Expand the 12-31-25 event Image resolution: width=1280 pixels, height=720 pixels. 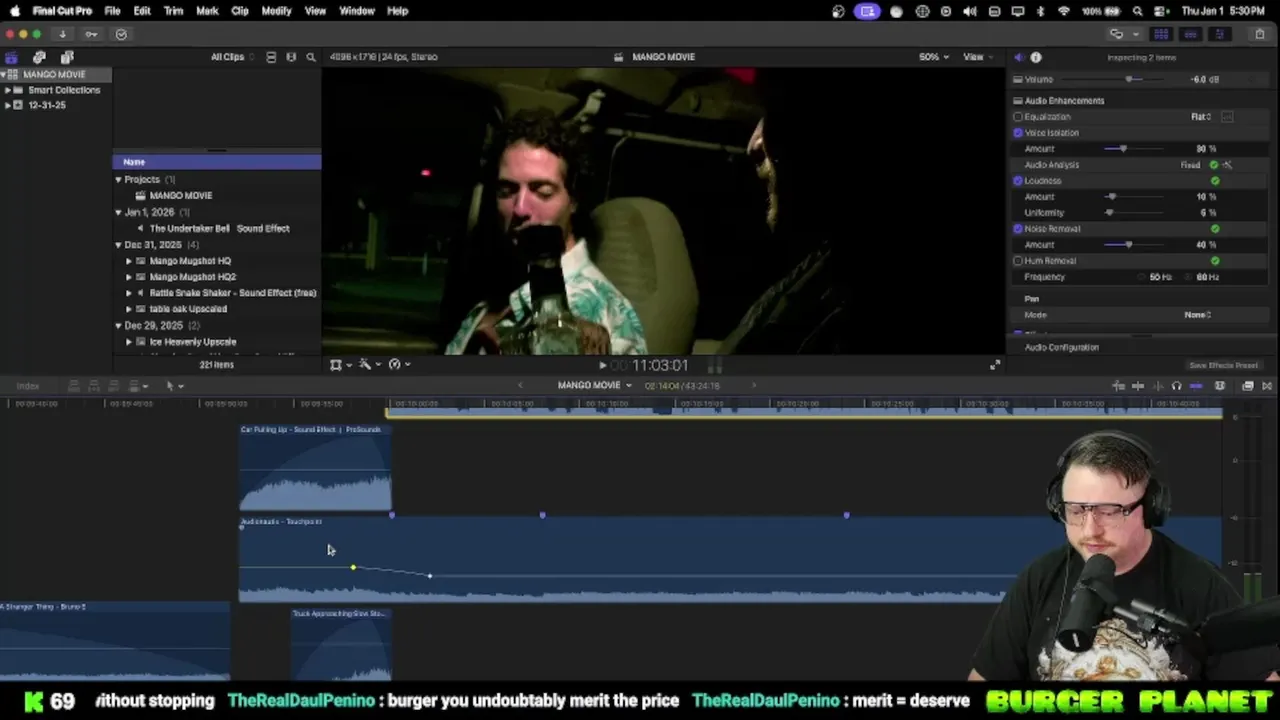tap(7, 105)
